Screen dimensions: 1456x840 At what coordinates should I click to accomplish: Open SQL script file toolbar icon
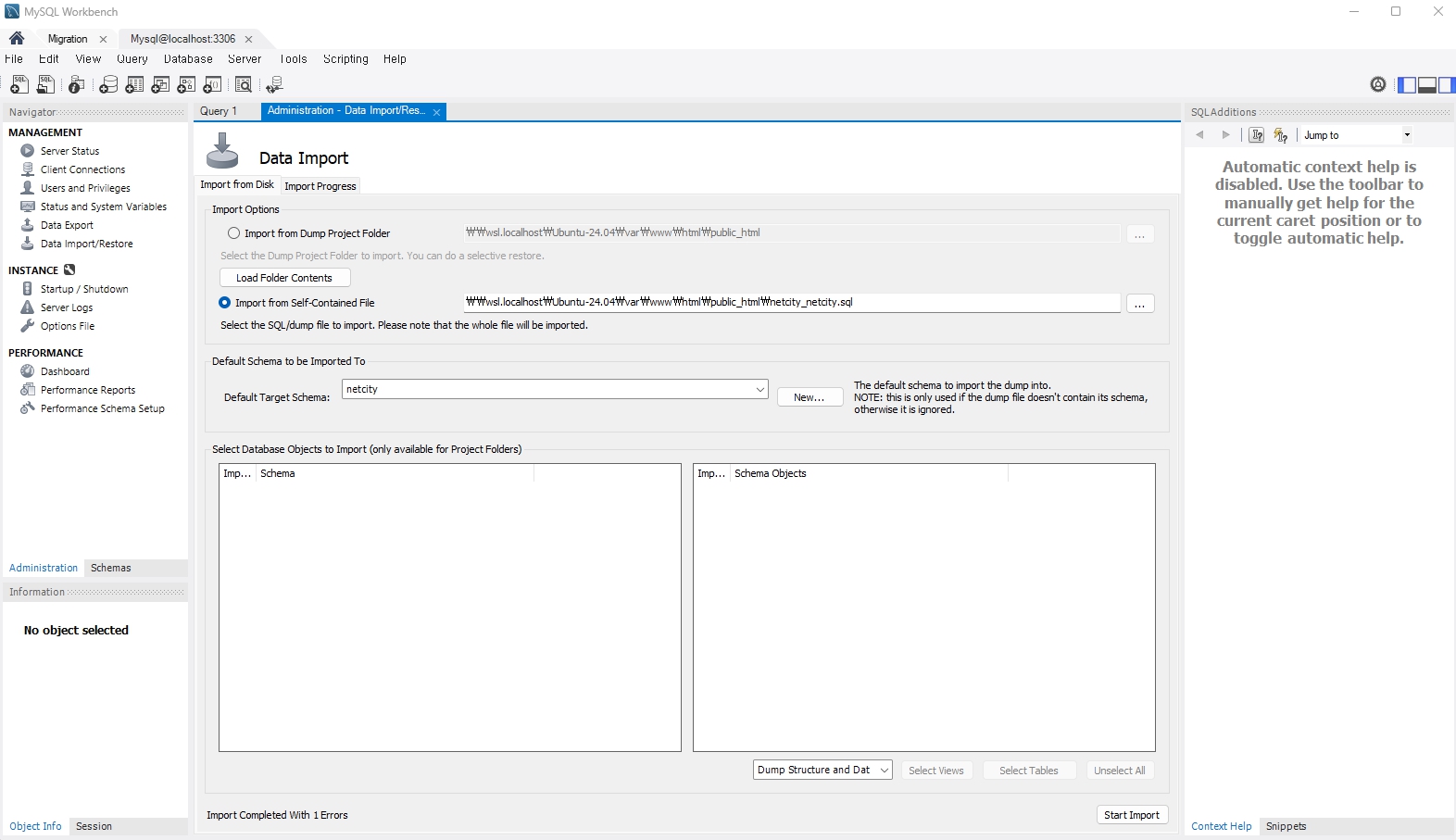45,85
